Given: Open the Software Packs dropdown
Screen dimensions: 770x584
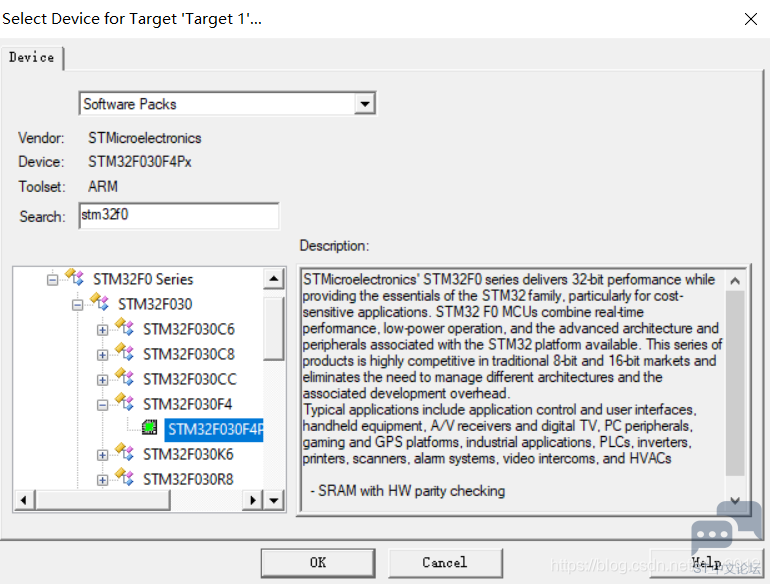Looking at the screenshot, I should tap(365, 104).
